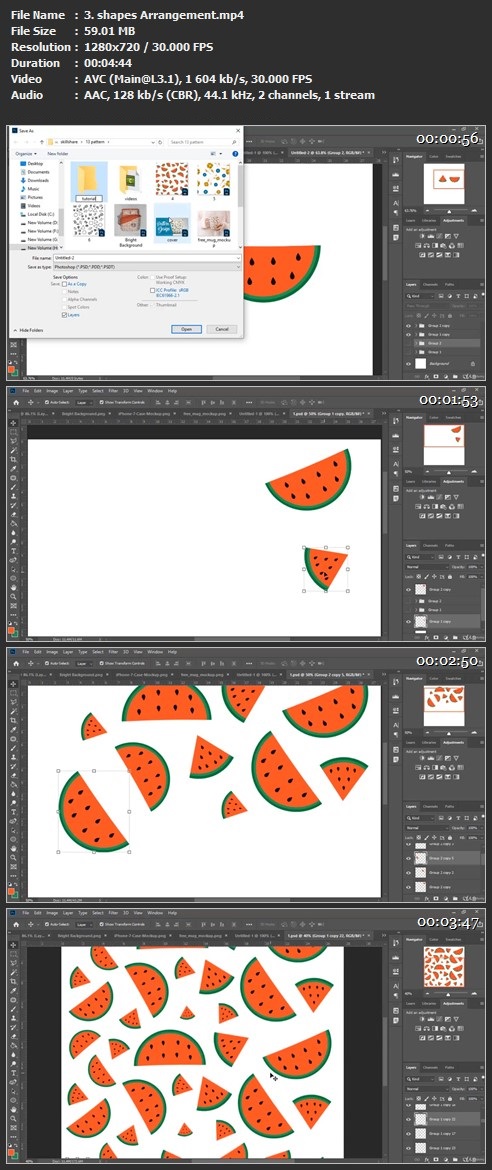Image resolution: width=492 pixels, height=1170 pixels.
Task: Click the Open button in Save As dialog
Action: [x=186, y=329]
